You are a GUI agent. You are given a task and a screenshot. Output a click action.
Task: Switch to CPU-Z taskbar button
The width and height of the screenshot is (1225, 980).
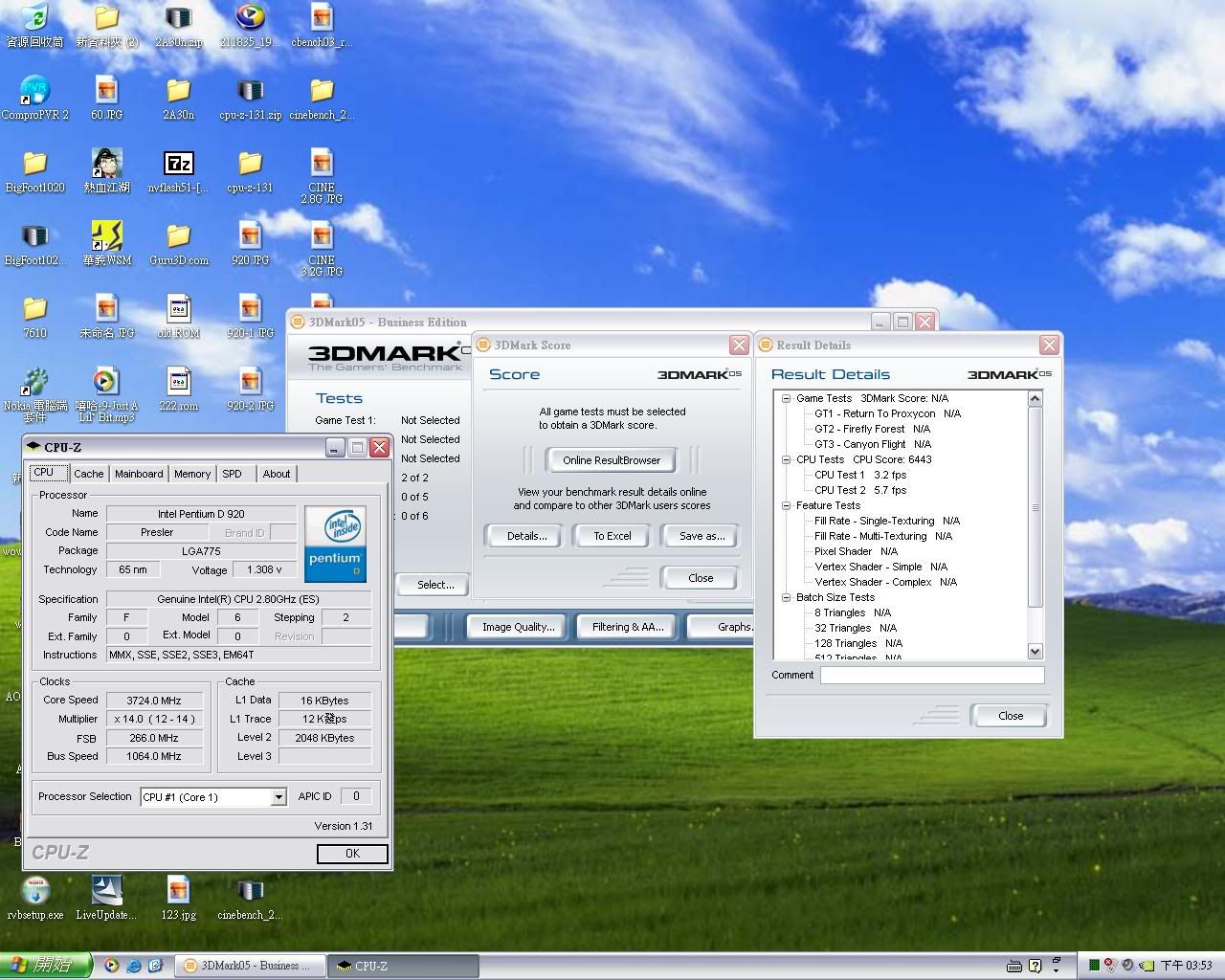402,966
